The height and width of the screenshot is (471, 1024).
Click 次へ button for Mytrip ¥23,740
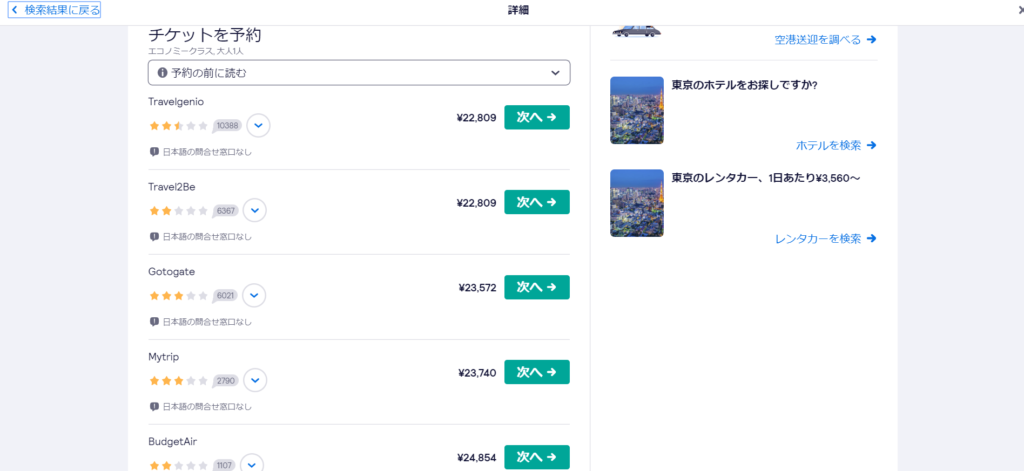[537, 372]
